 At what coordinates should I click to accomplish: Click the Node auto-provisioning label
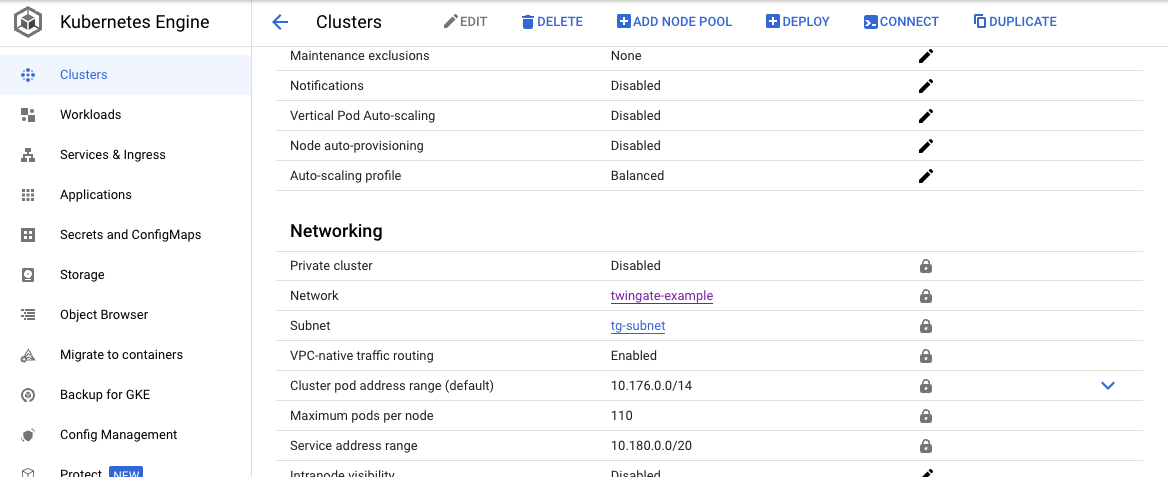coord(356,145)
